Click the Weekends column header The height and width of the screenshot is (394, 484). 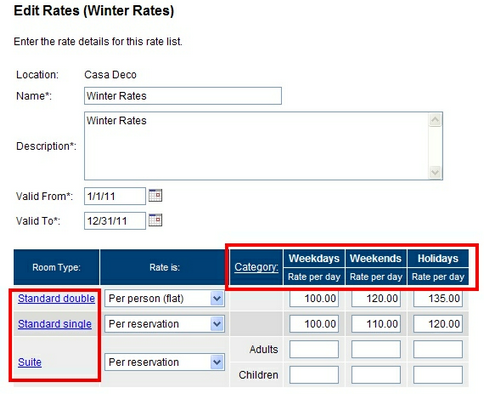(376, 258)
